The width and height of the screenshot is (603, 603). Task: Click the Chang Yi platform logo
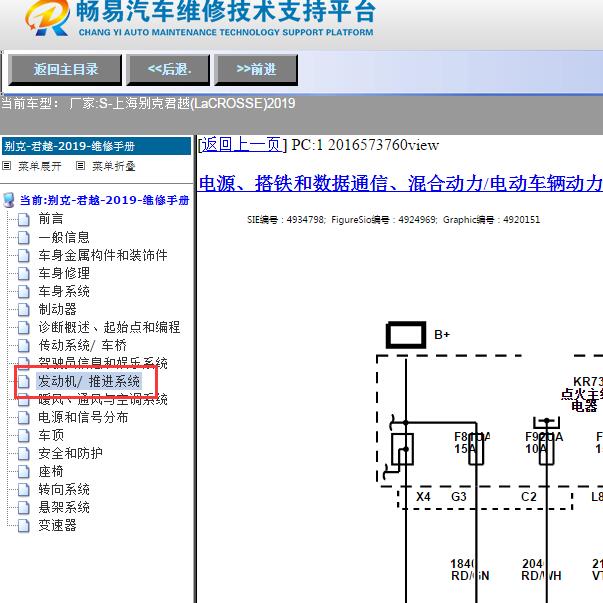[x=48, y=18]
